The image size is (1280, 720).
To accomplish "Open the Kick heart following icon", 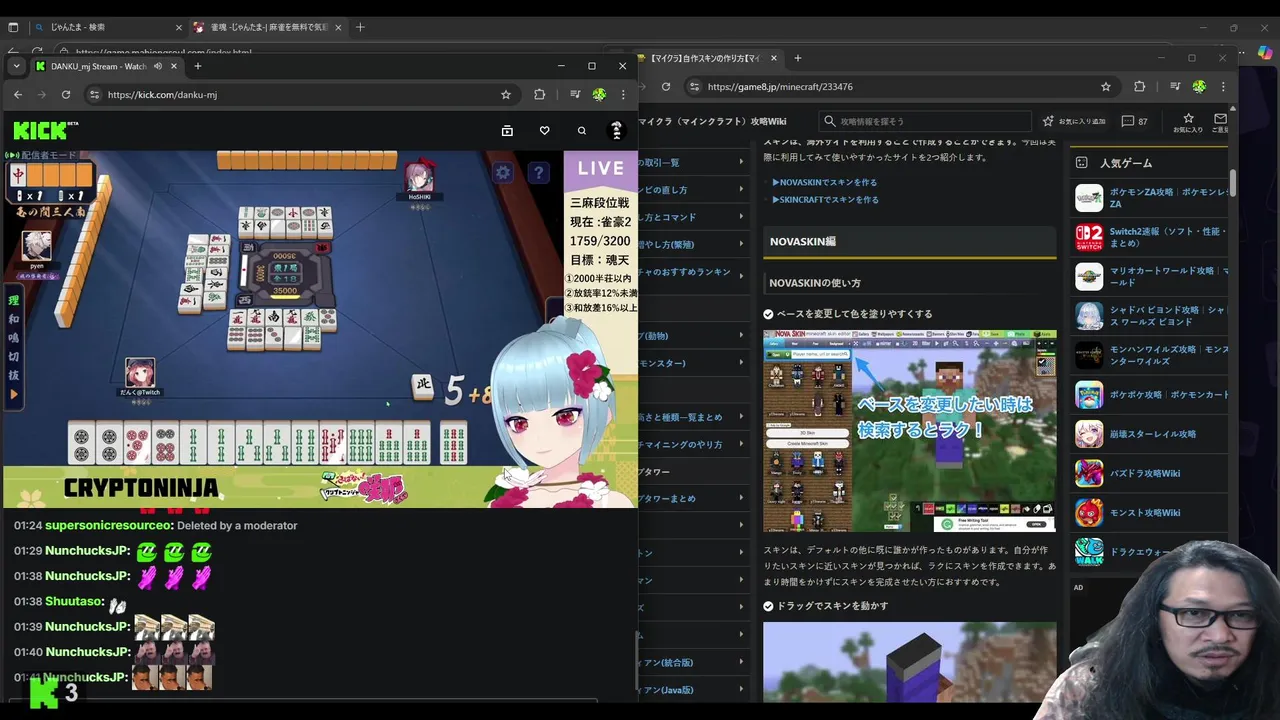I will [544, 130].
